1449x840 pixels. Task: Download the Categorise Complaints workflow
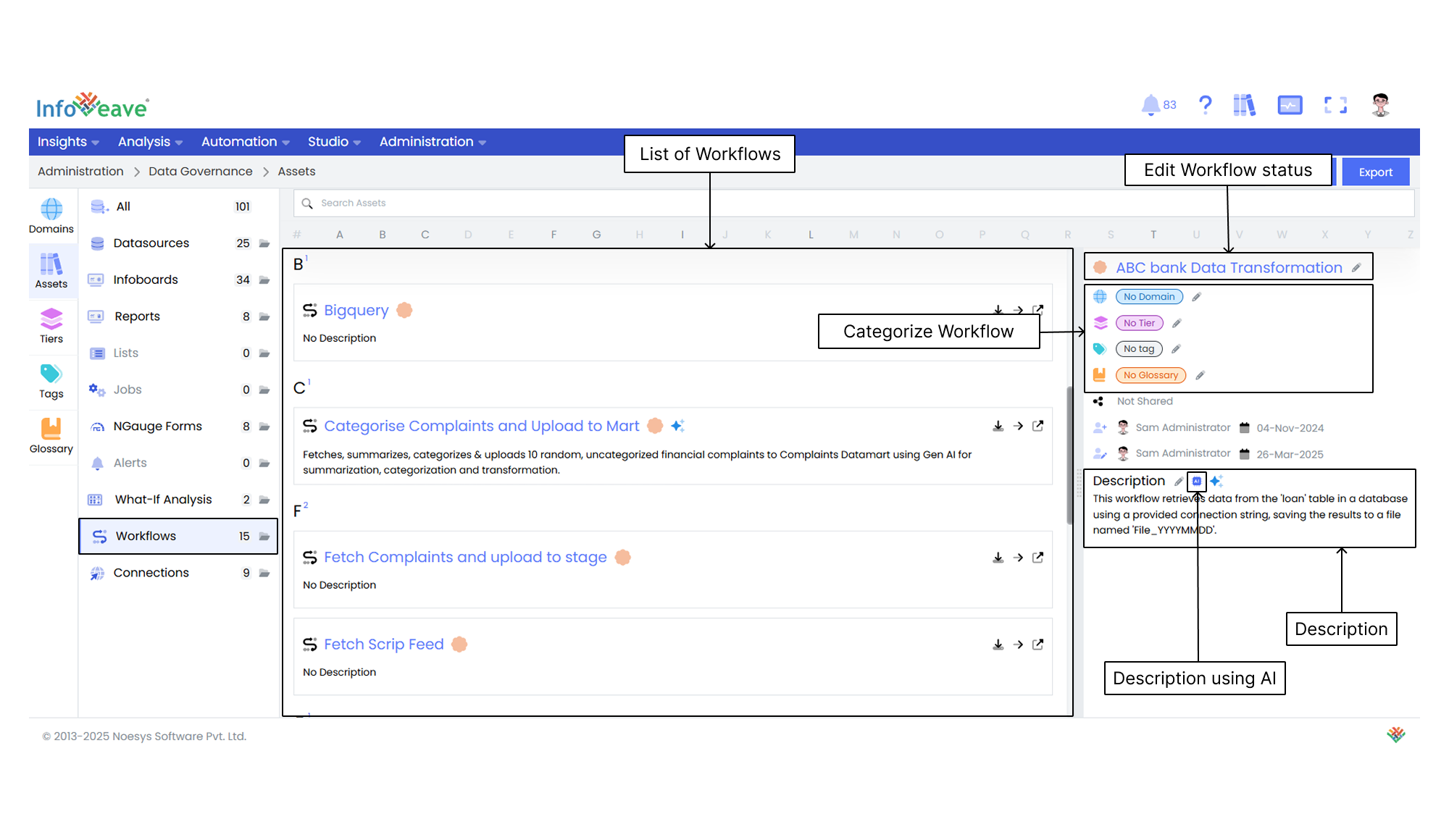[998, 426]
